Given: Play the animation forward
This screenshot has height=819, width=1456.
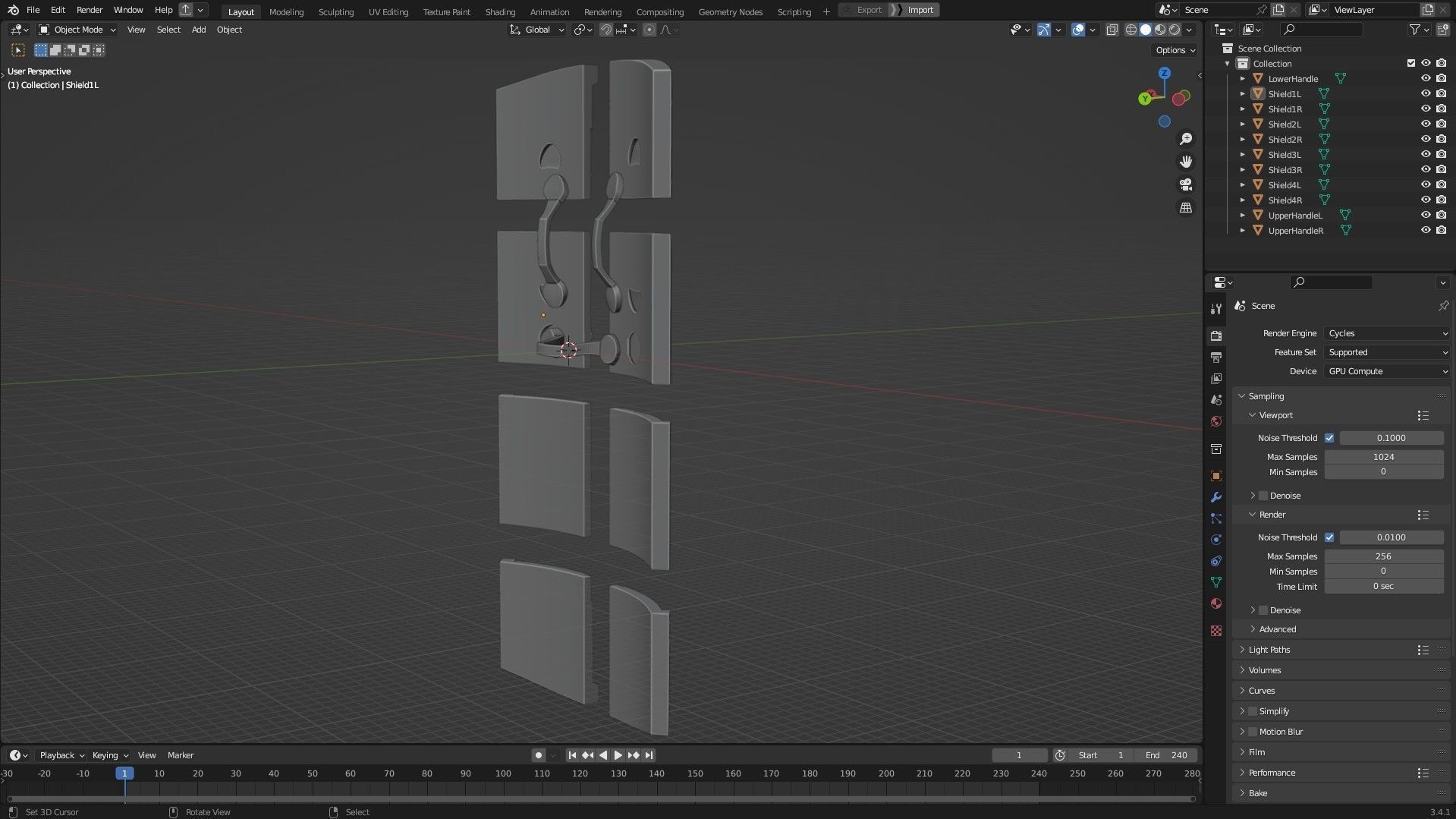Looking at the screenshot, I should [x=618, y=755].
